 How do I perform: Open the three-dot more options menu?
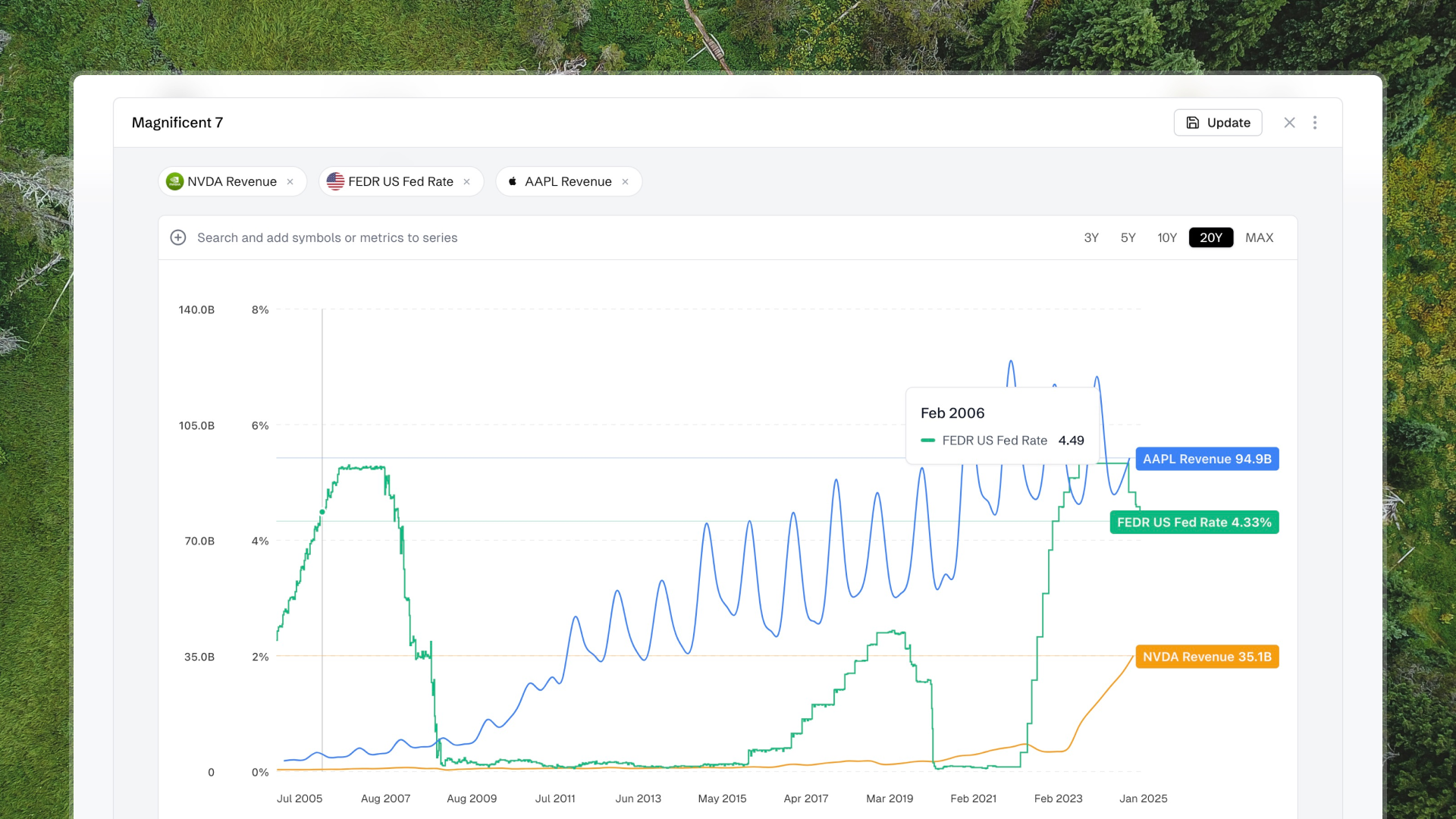coord(1315,123)
